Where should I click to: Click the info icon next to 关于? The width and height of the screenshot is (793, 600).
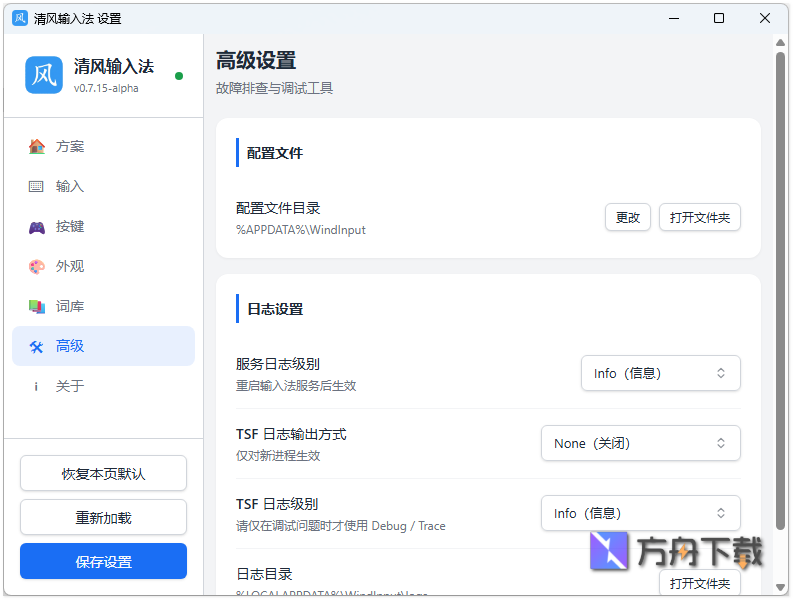click(36, 387)
